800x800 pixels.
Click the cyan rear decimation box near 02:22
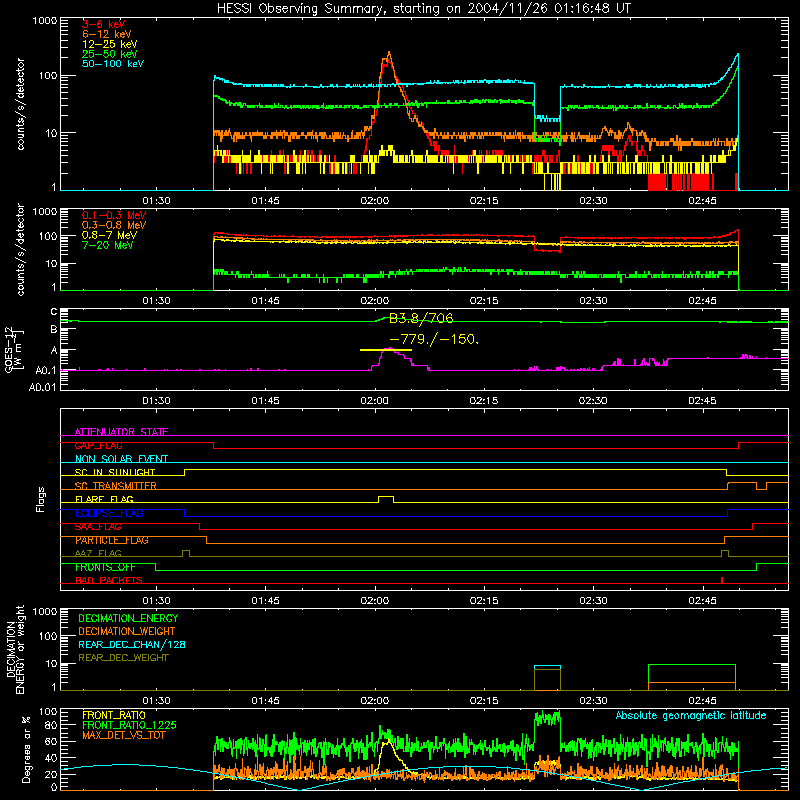coord(547,667)
